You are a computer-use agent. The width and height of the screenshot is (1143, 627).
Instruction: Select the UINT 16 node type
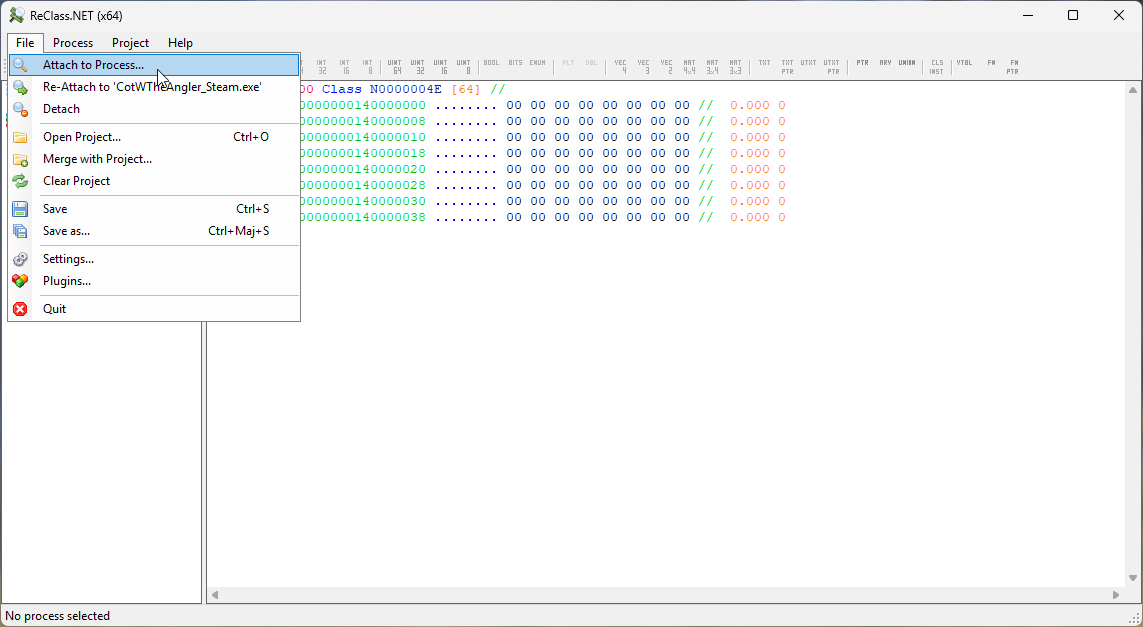pos(441,67)
